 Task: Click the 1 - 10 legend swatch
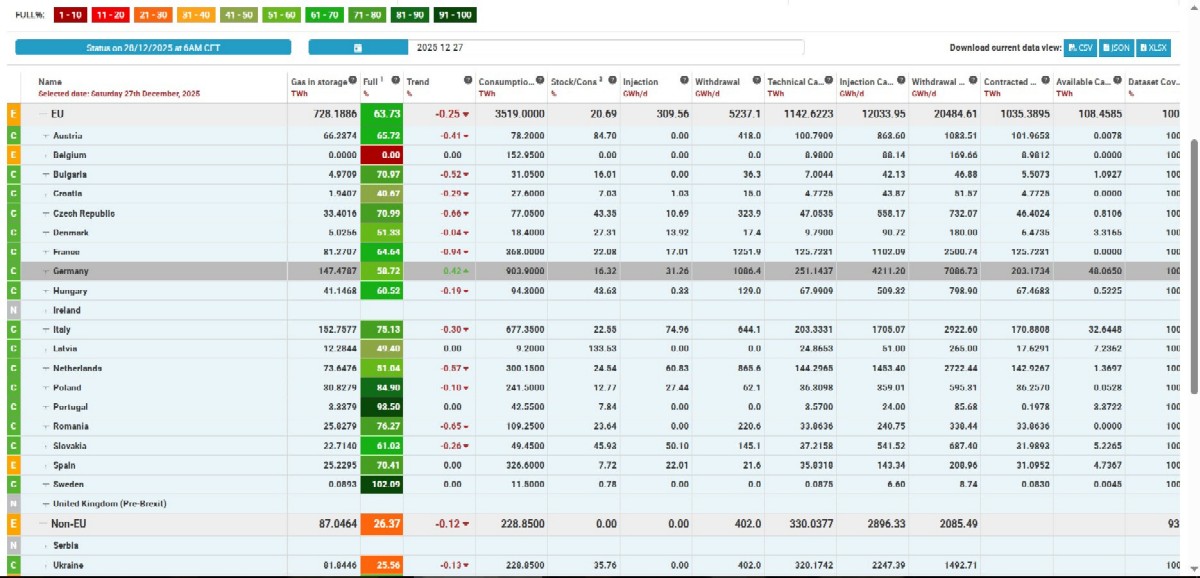point(69,15)
